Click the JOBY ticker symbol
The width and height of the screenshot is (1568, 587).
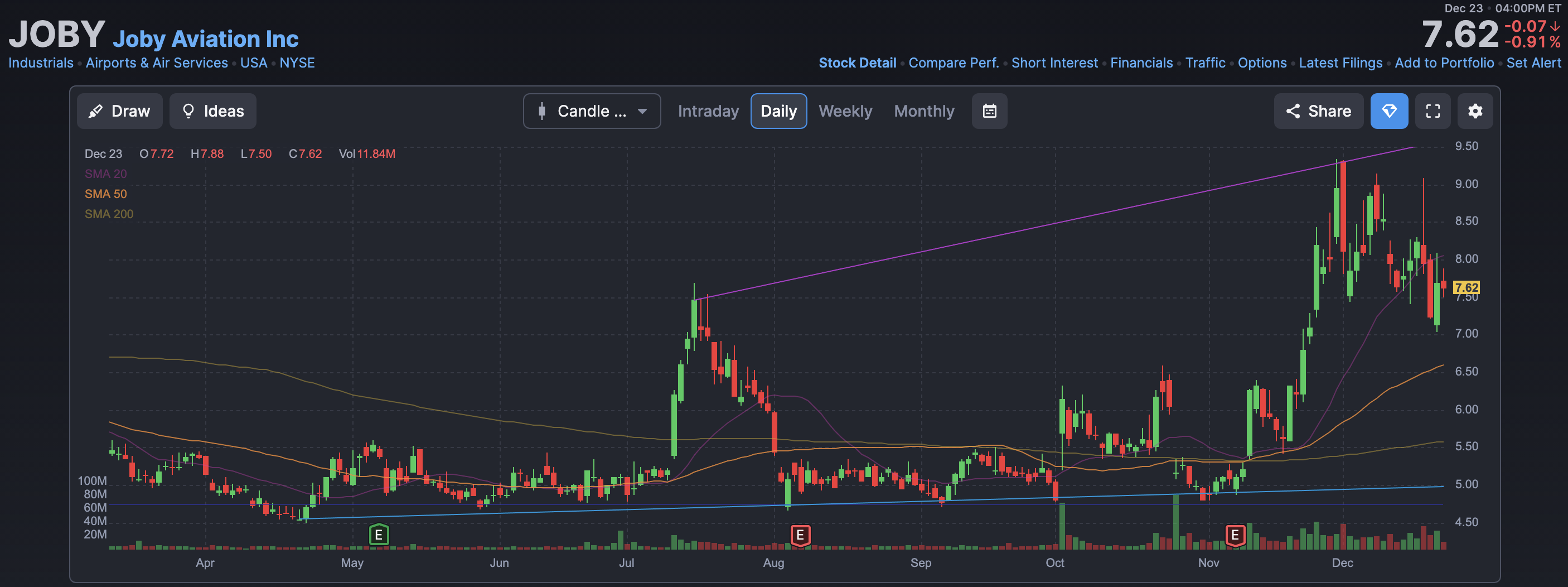coord(57,34)
